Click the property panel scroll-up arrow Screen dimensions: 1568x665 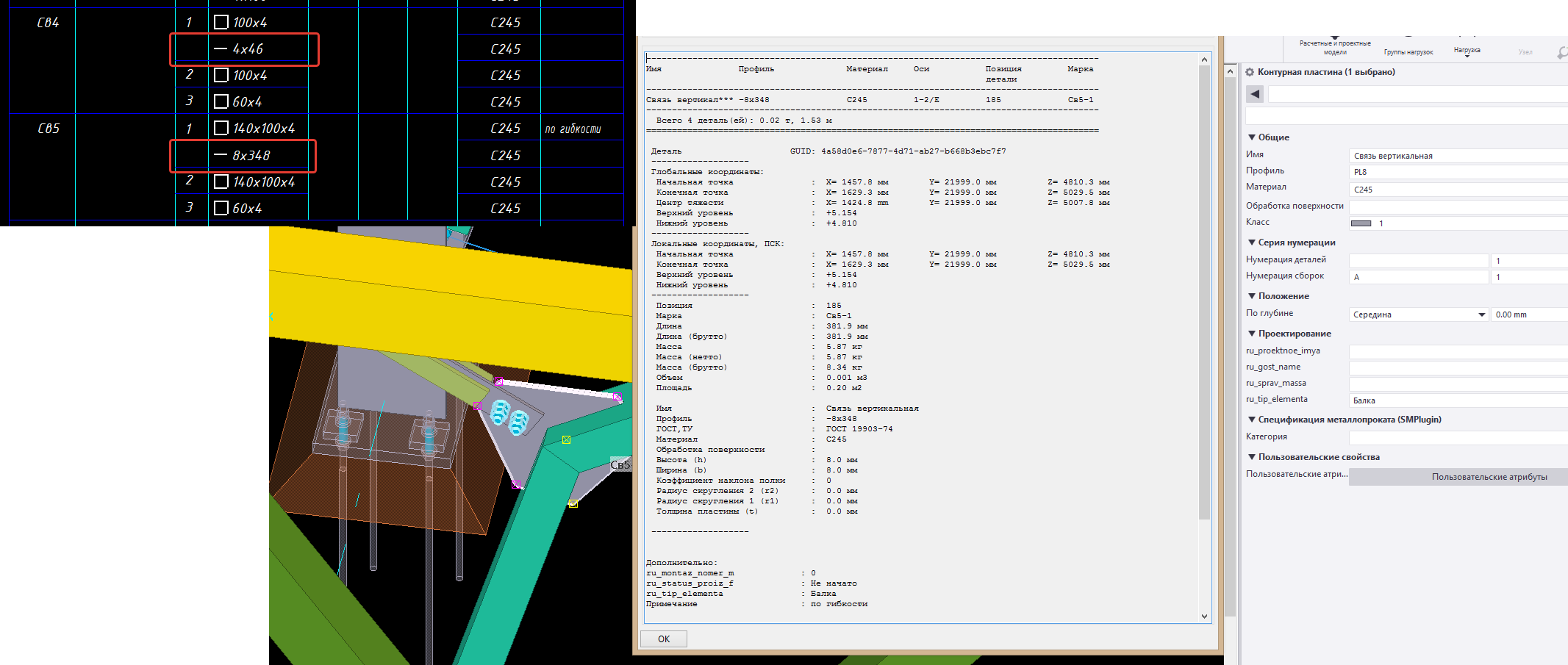coord(1231,71)
